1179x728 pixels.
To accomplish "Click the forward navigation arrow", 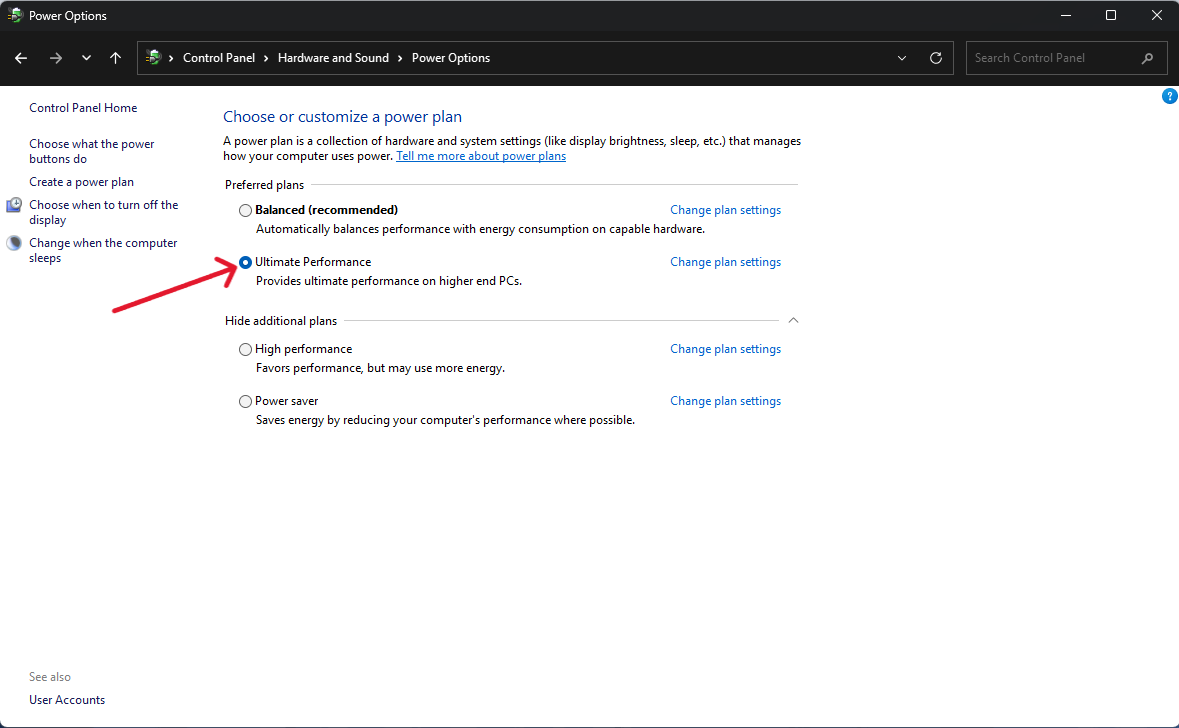I will coord(56,58).
